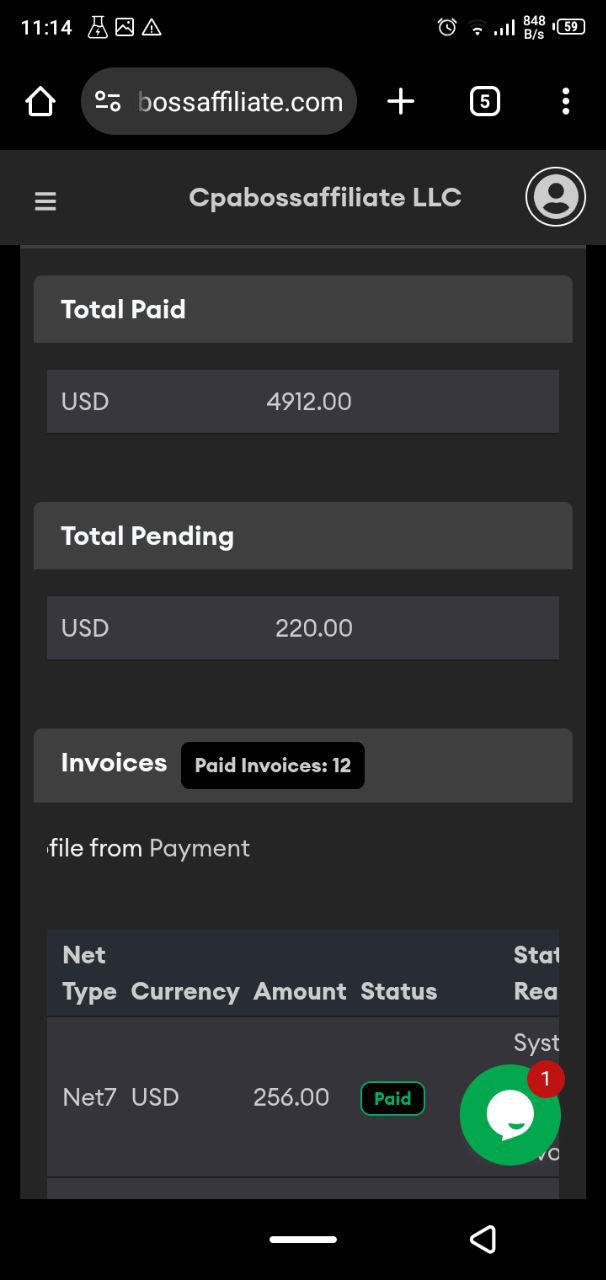Tap the site info icon in address bar
This screenshot has width=606, height=1280.
click(108, 101)
